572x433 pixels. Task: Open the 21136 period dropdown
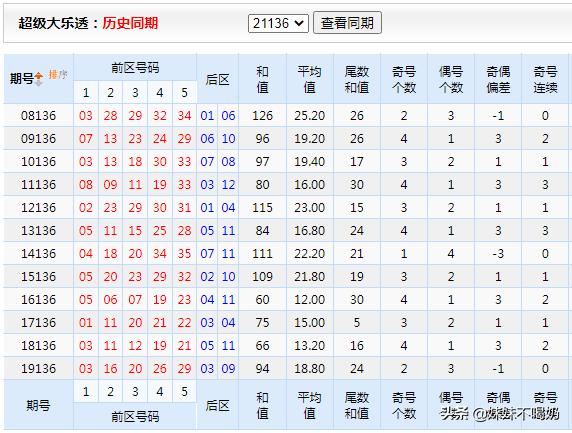[x=278, y=23]
